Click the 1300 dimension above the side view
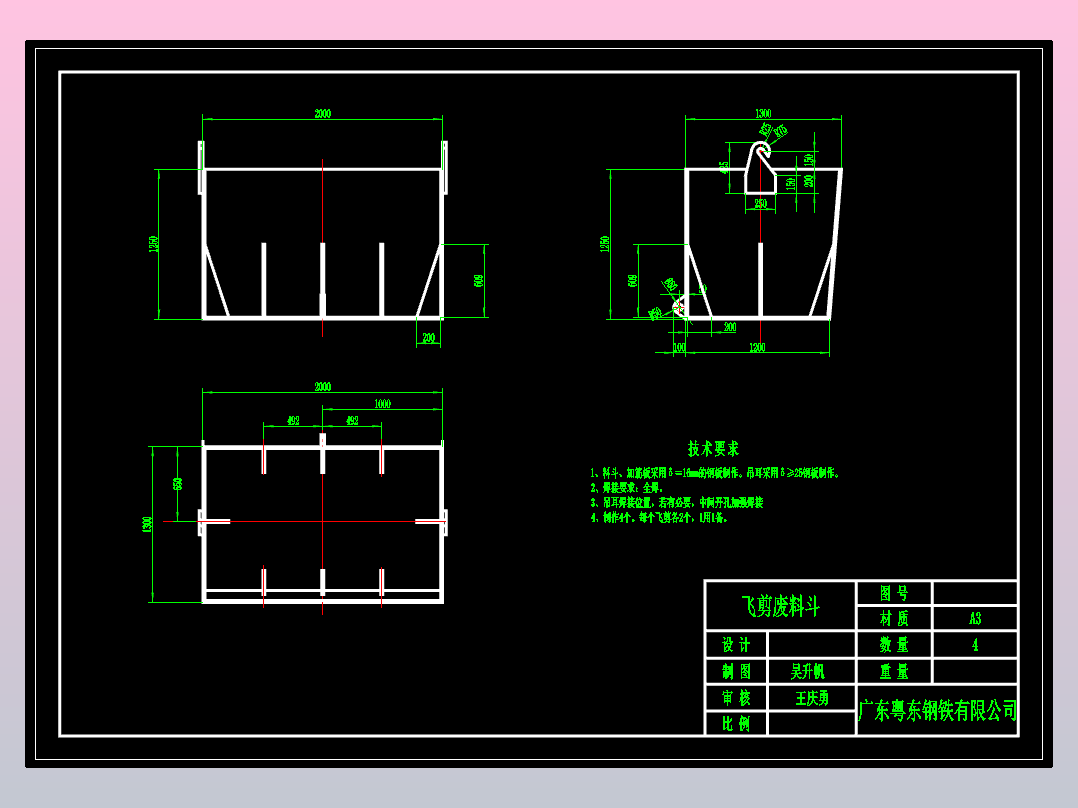 [763, 113]
